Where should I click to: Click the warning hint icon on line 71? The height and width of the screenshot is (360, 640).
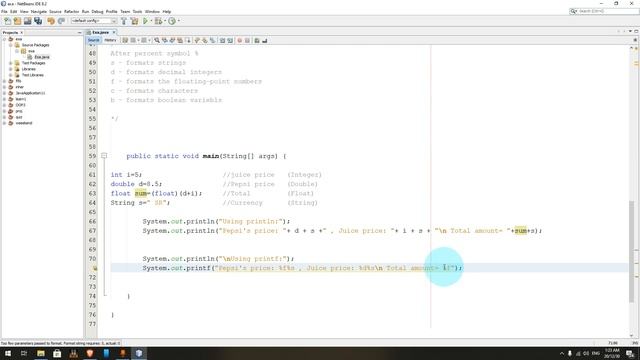95,268
